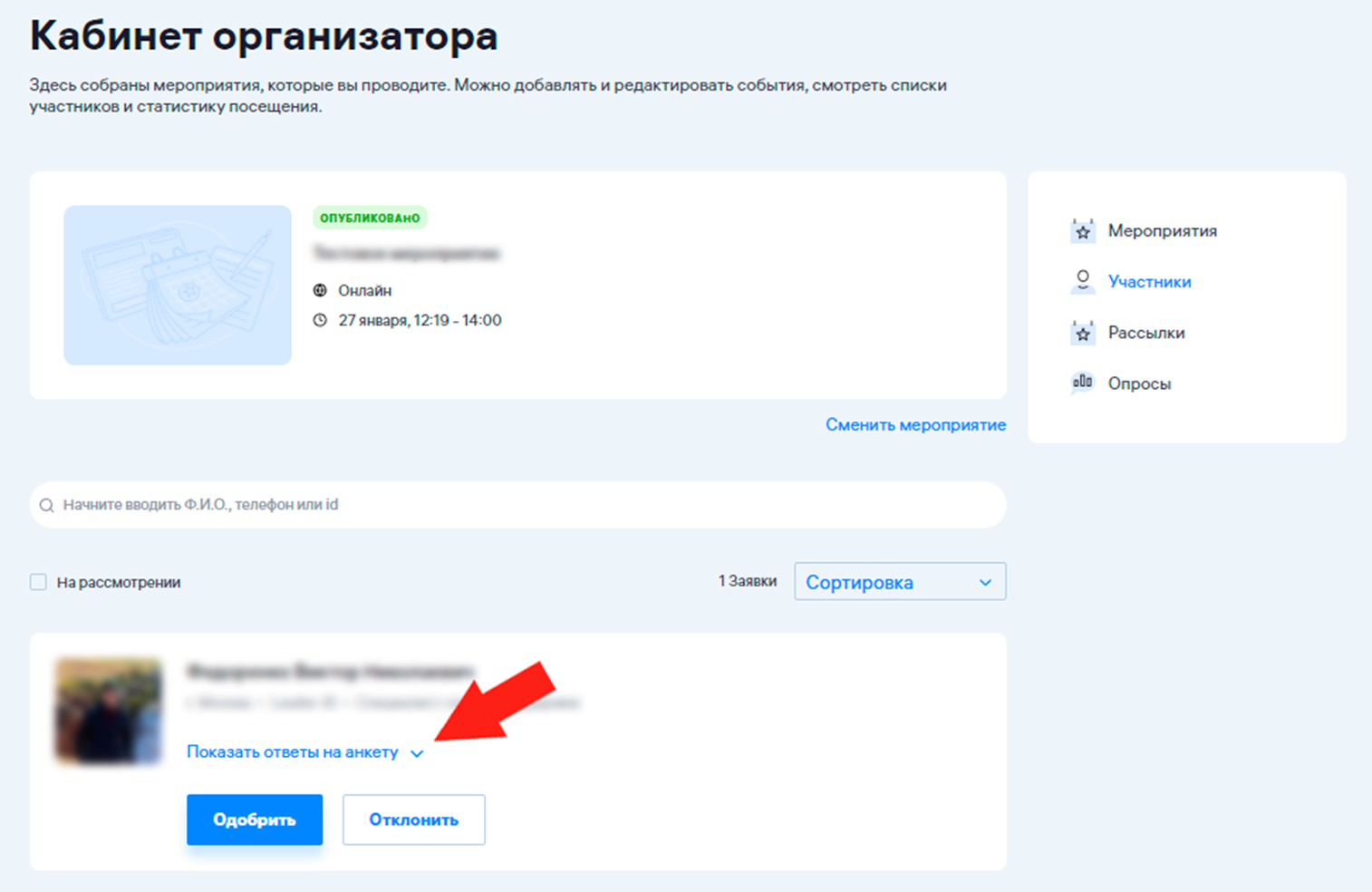Click the icon beside Рассылки
This screenshot has width=1372, height=892.
coord(1082,333)
